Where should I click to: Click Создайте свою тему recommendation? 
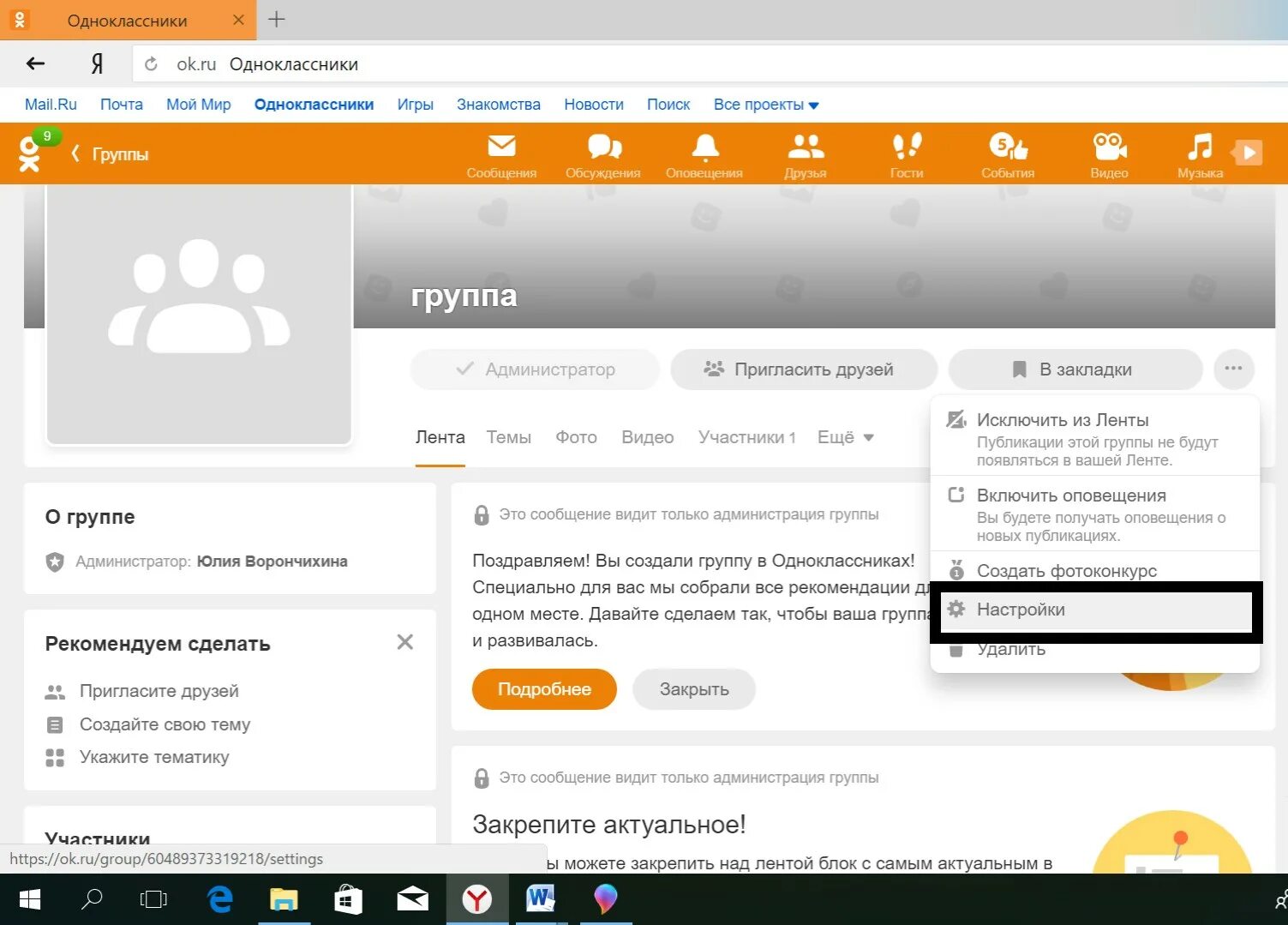click(x=165, y=724)
